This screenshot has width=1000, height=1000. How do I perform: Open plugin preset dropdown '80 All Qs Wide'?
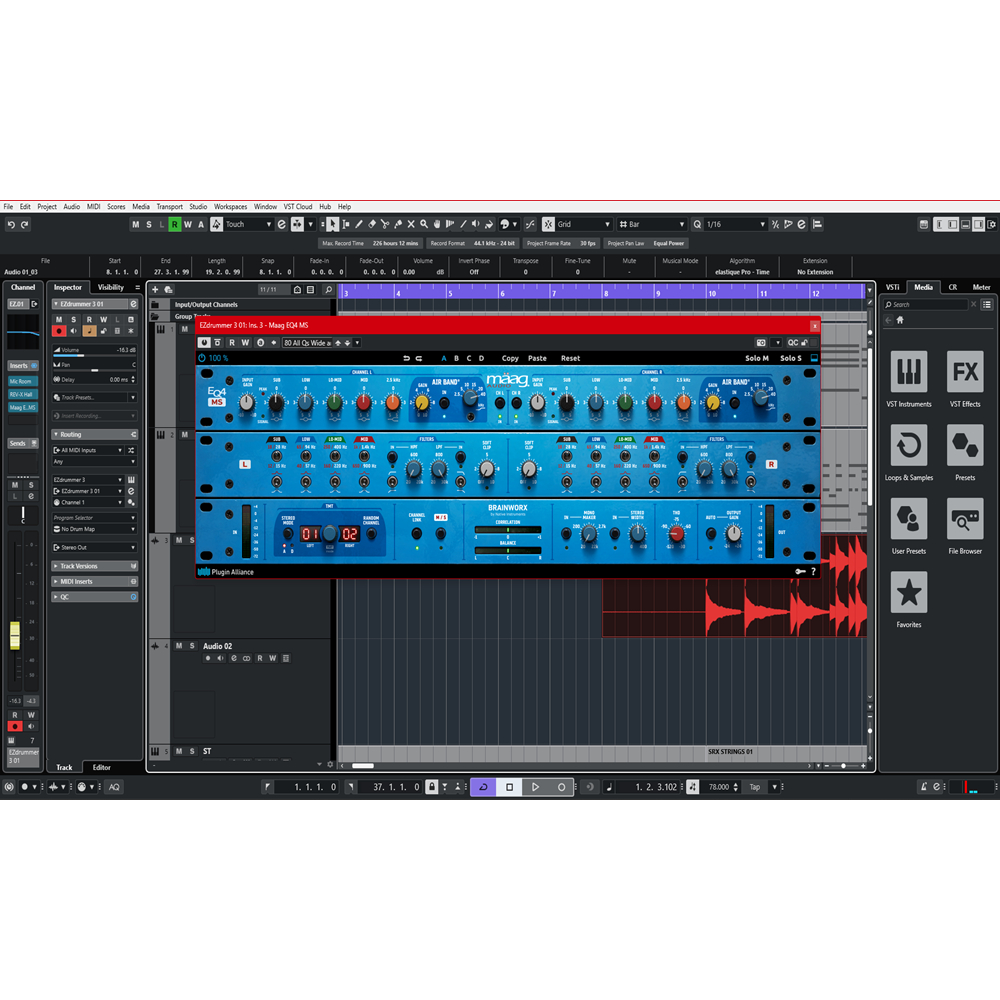pyautogui.click(x=307, y=342)
